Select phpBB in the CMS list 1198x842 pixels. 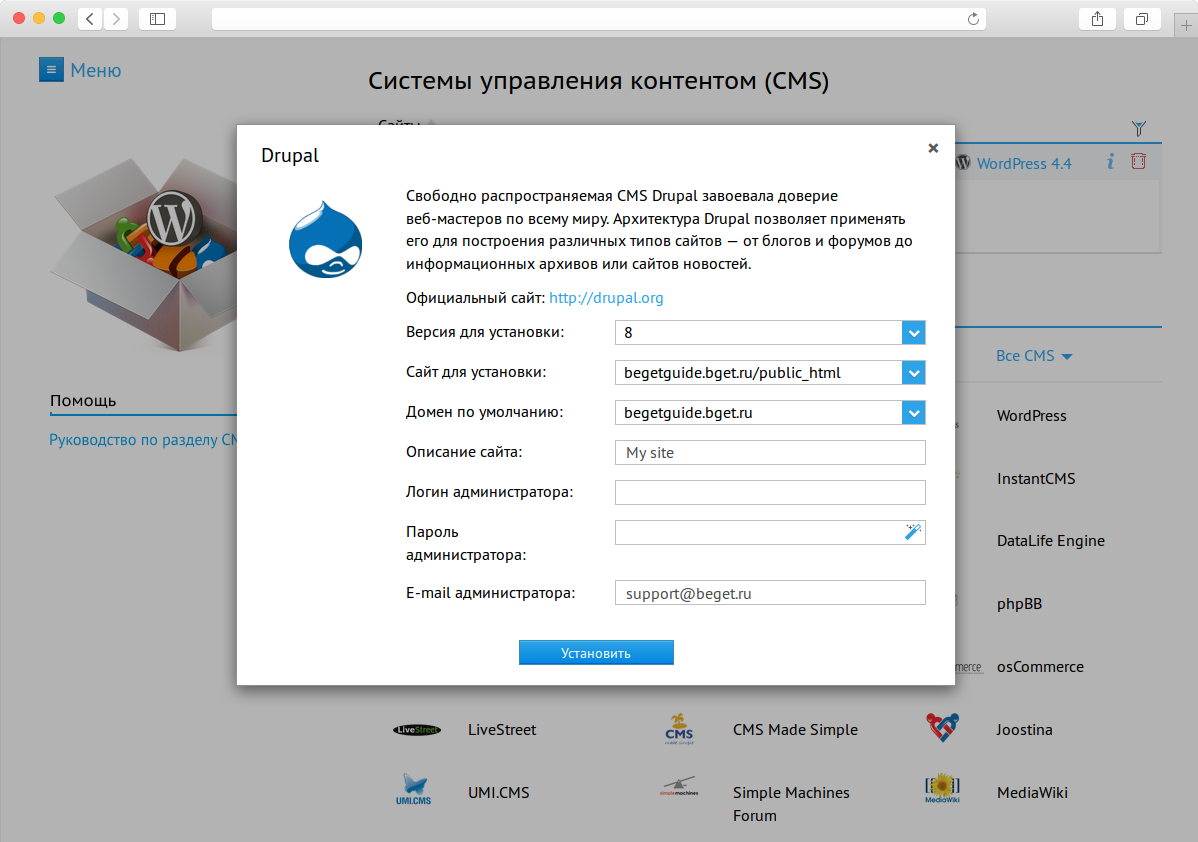click(1019, 604)
